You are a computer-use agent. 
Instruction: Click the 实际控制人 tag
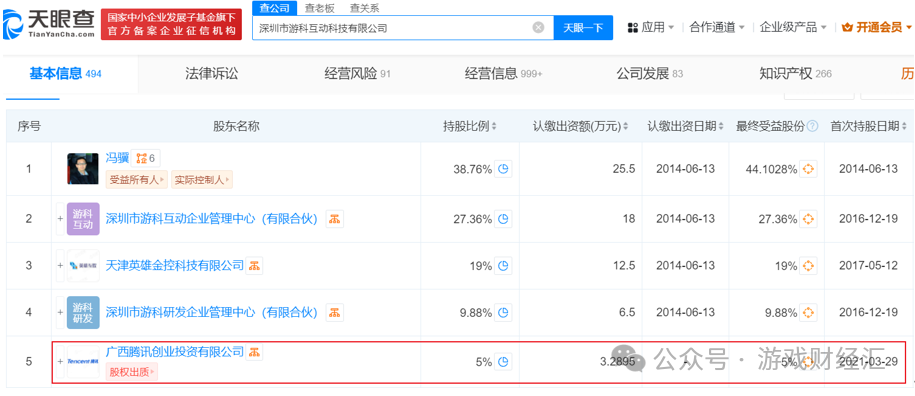click(201, 180)
